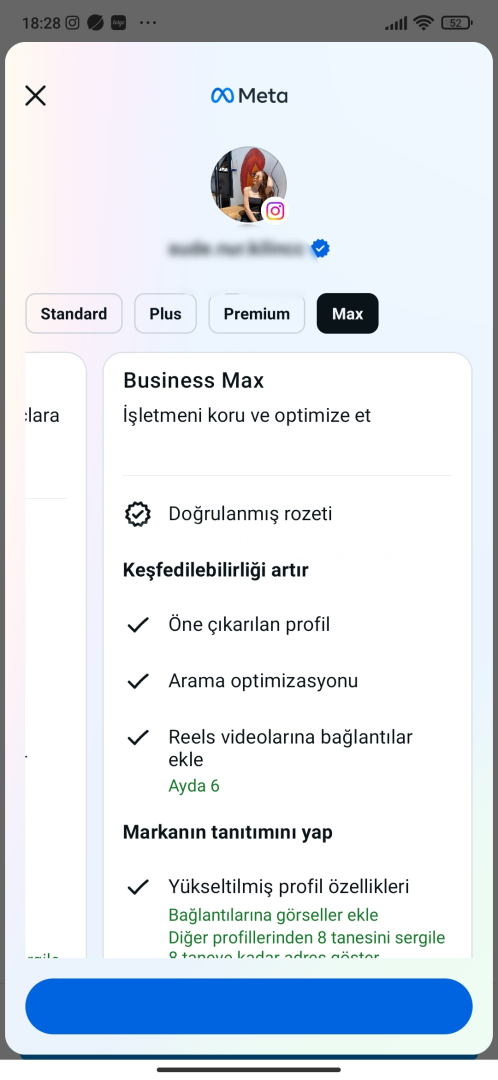
Task: Tap the Doğrulanmış rozeti badge icon
Action: point(138,514)
